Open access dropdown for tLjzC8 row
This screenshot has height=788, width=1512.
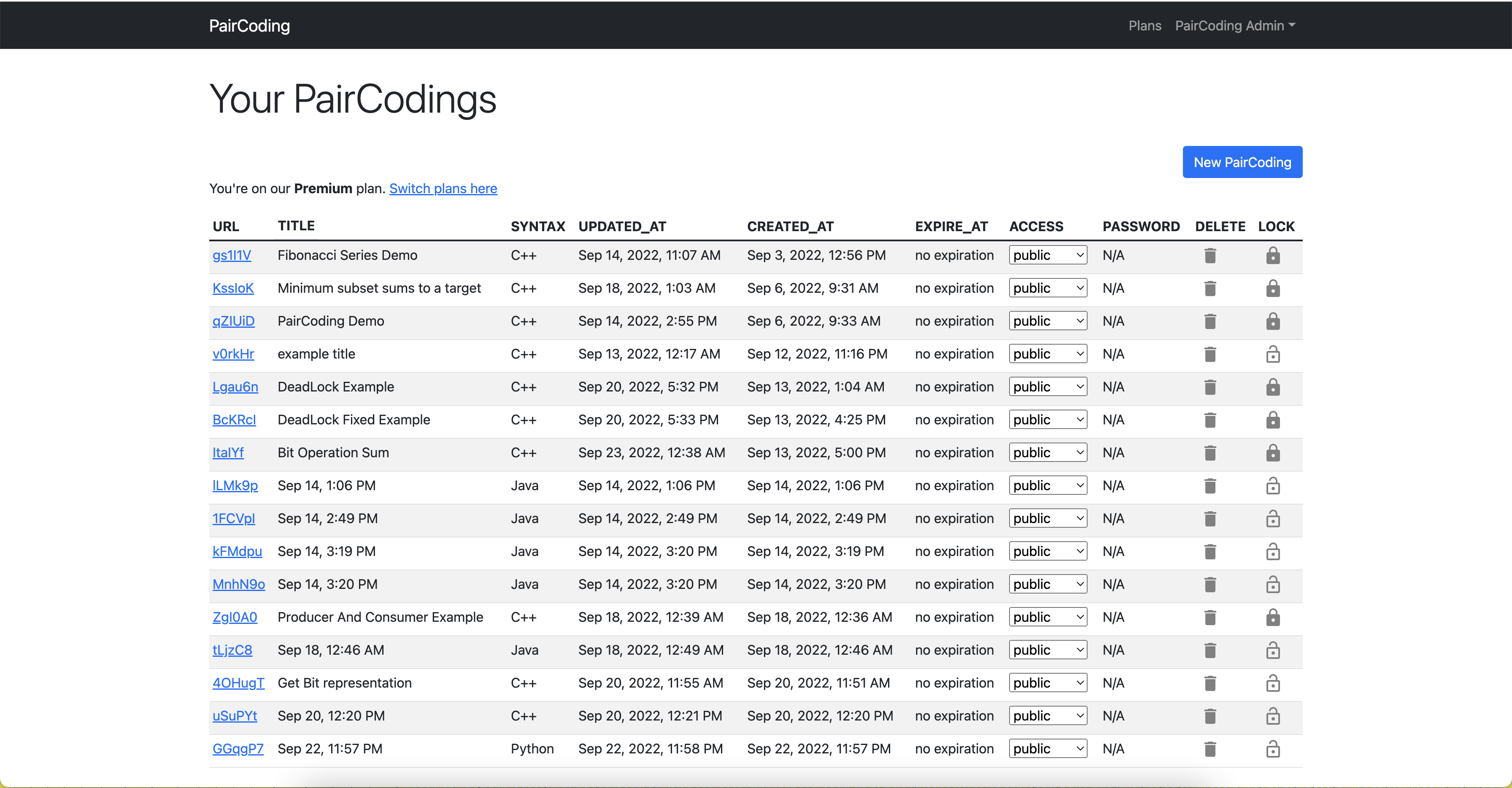tap(1048, 650)
